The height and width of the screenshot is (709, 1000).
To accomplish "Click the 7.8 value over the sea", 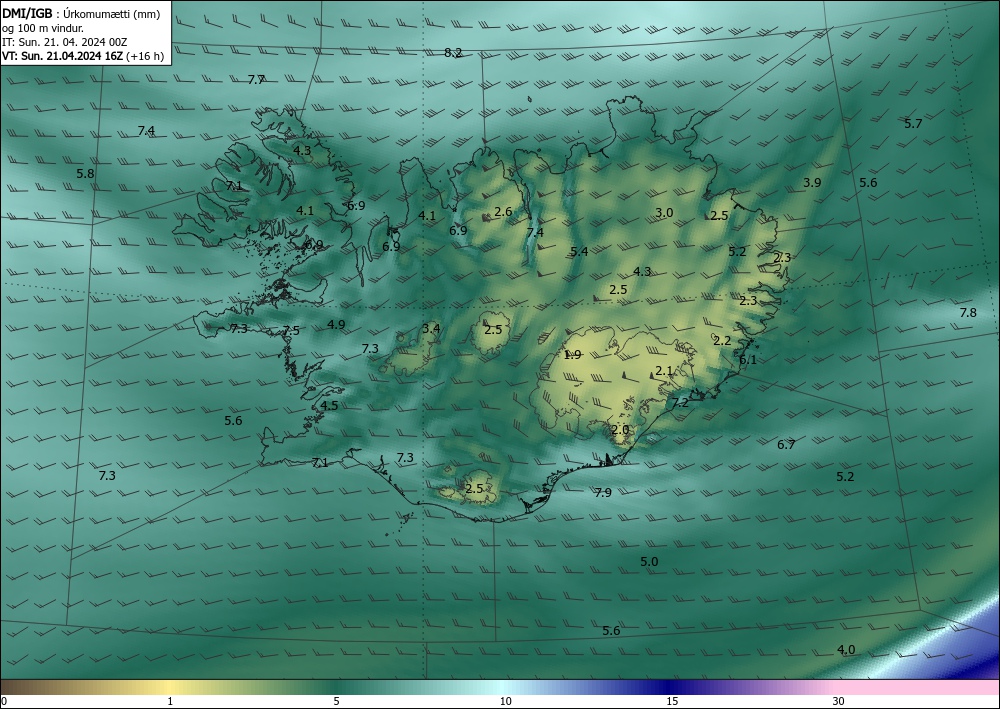I will coord(968,312).
